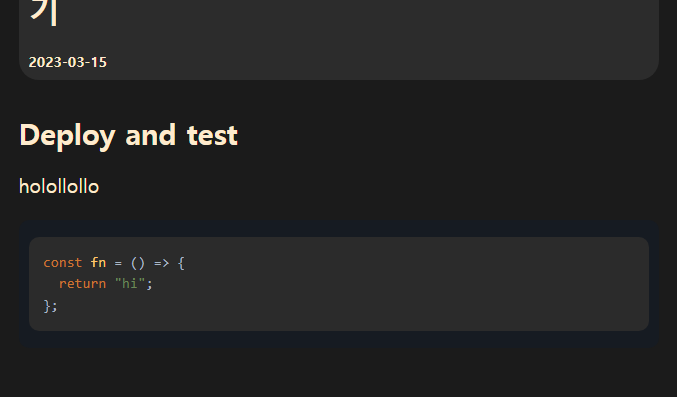Click the opening curly brace
The width and height of the screenshot is (677, 397).
[181, 263]
